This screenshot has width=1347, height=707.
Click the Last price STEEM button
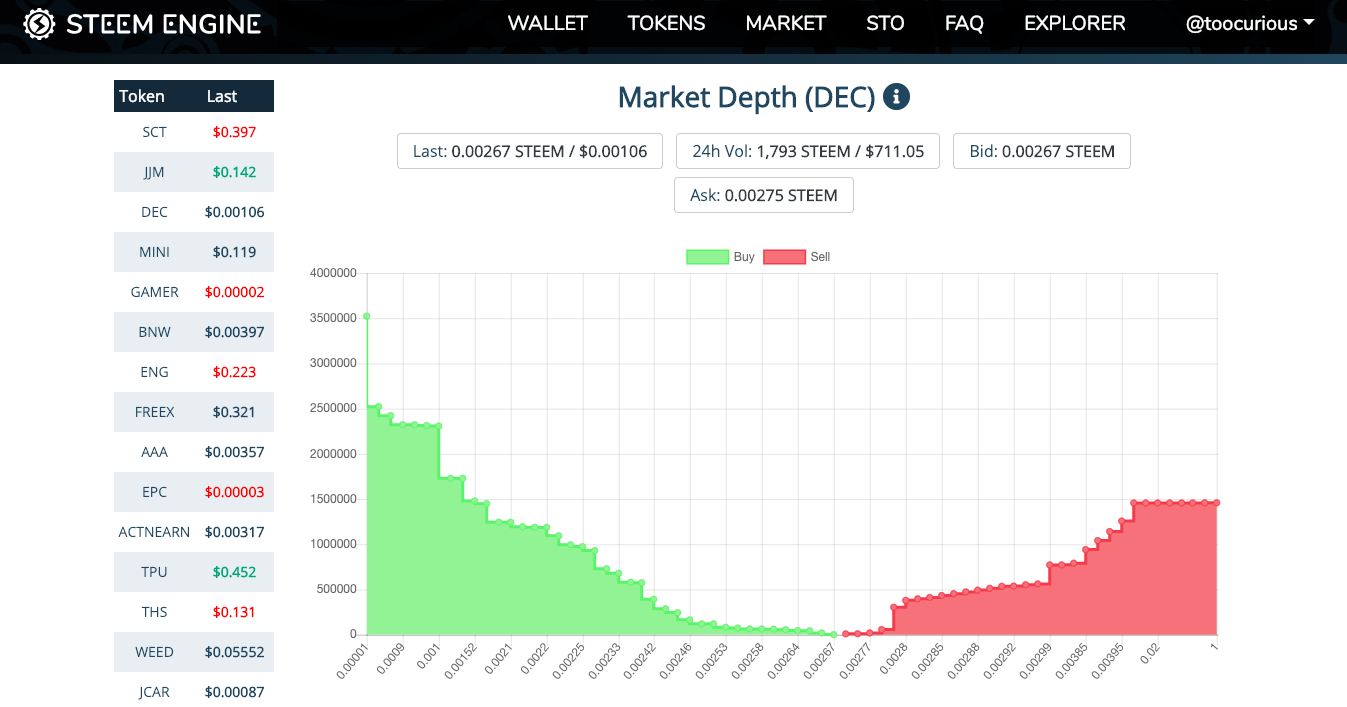[530, 151]
